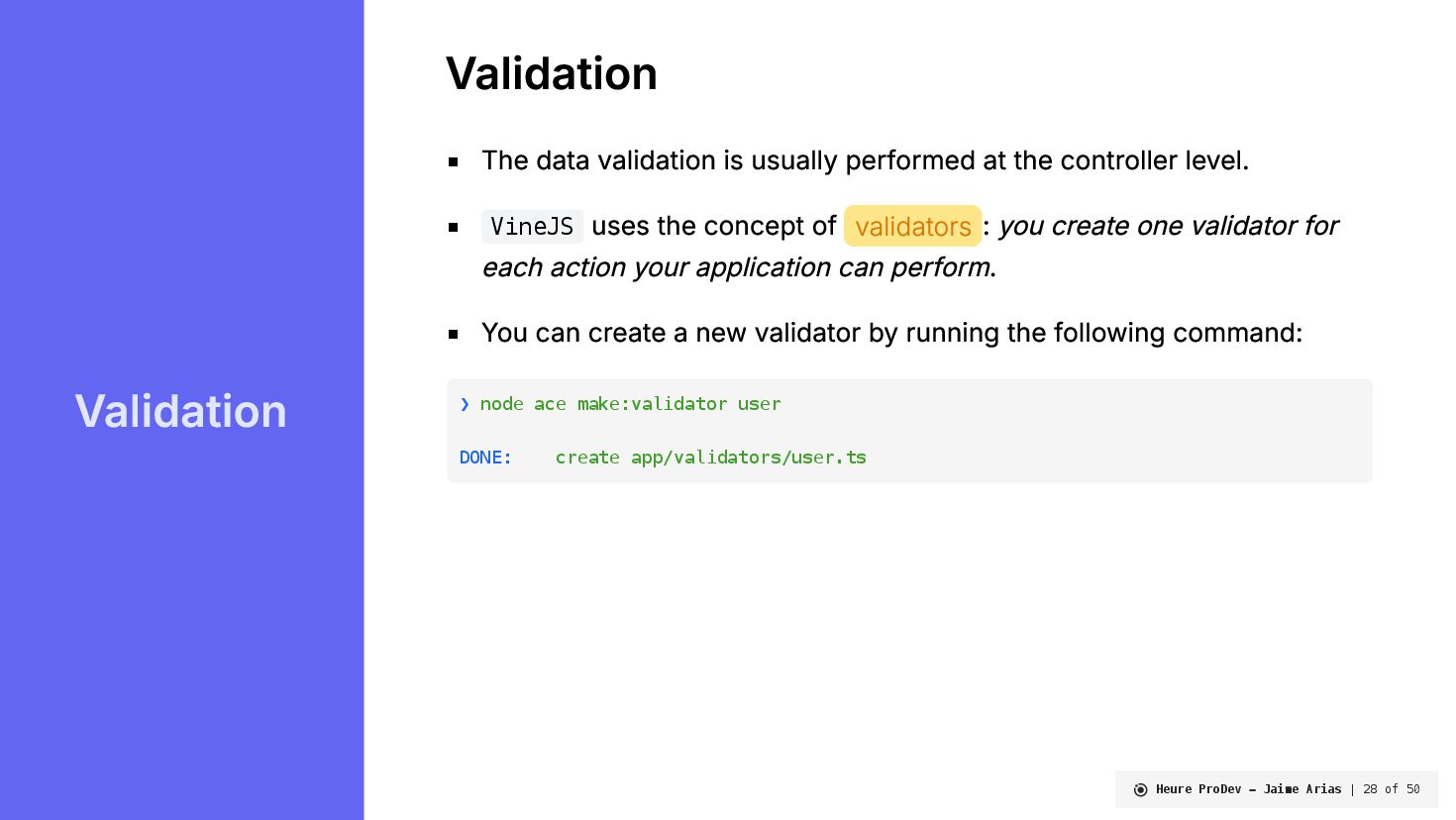Viewport: 1456px width, 820px height.
Task: Click the blue 'DONE:' output label
Action: tap(485, 458)
